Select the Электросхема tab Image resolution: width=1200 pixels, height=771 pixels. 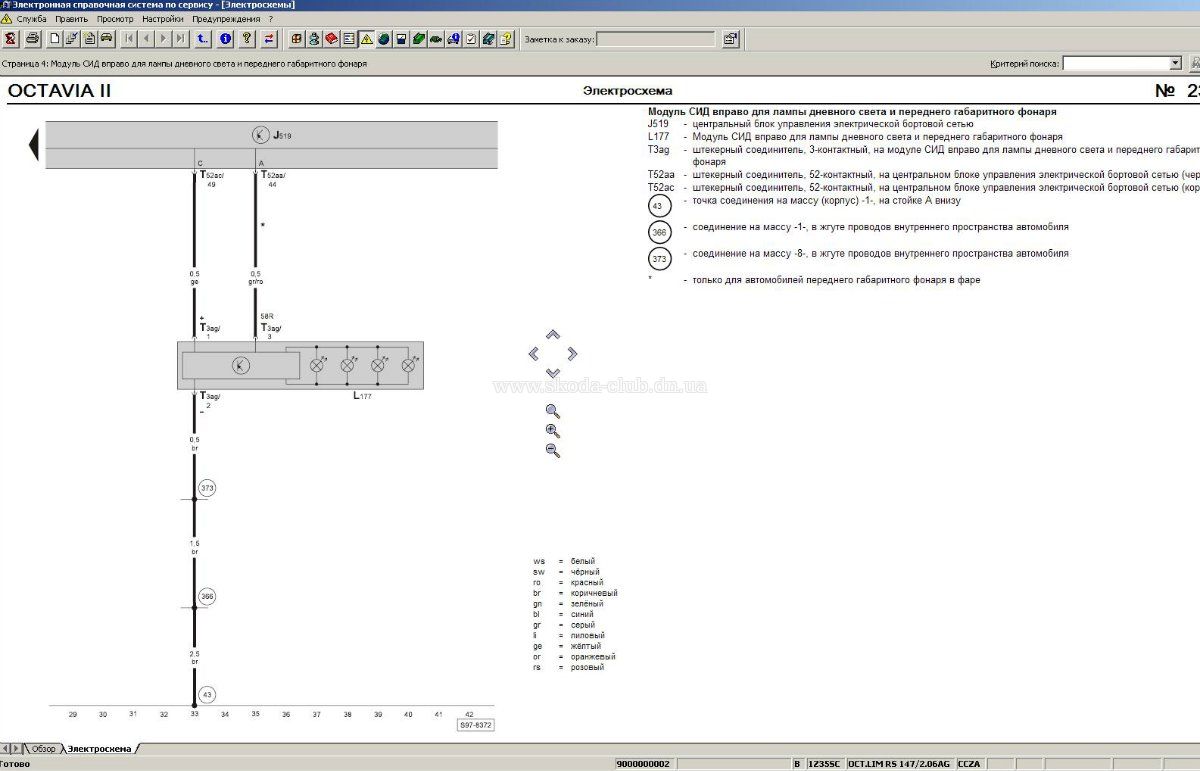coord(99,749)
